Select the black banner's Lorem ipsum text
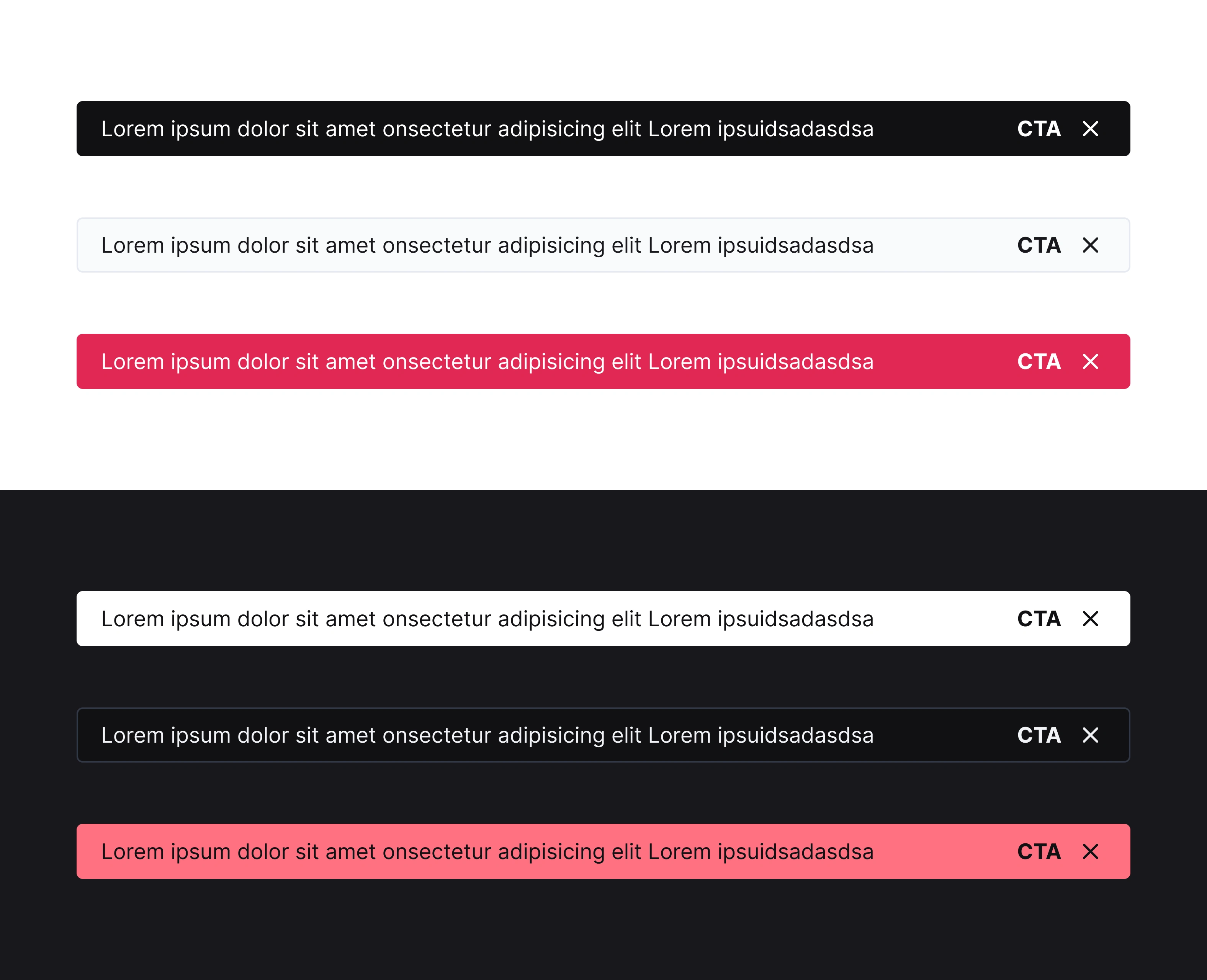The width and height of the screenshot is (1207, 980). [487, 129]
